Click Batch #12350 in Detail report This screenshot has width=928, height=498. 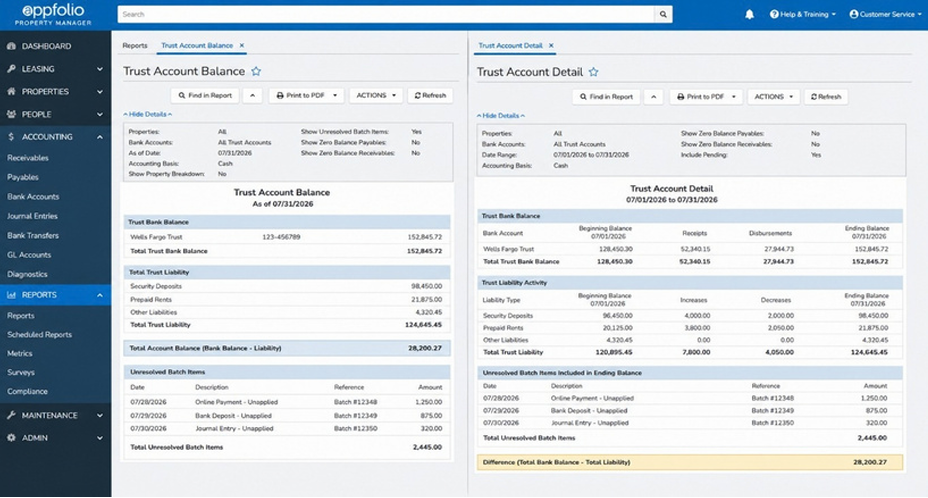pyautogui.click(x=773, y=423)
